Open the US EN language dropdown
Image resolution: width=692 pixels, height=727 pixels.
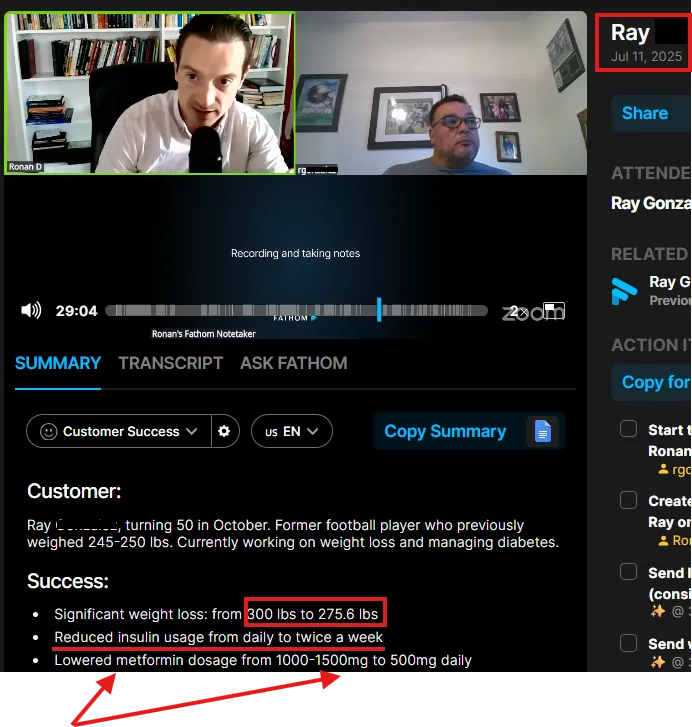(x=292, y=431)
